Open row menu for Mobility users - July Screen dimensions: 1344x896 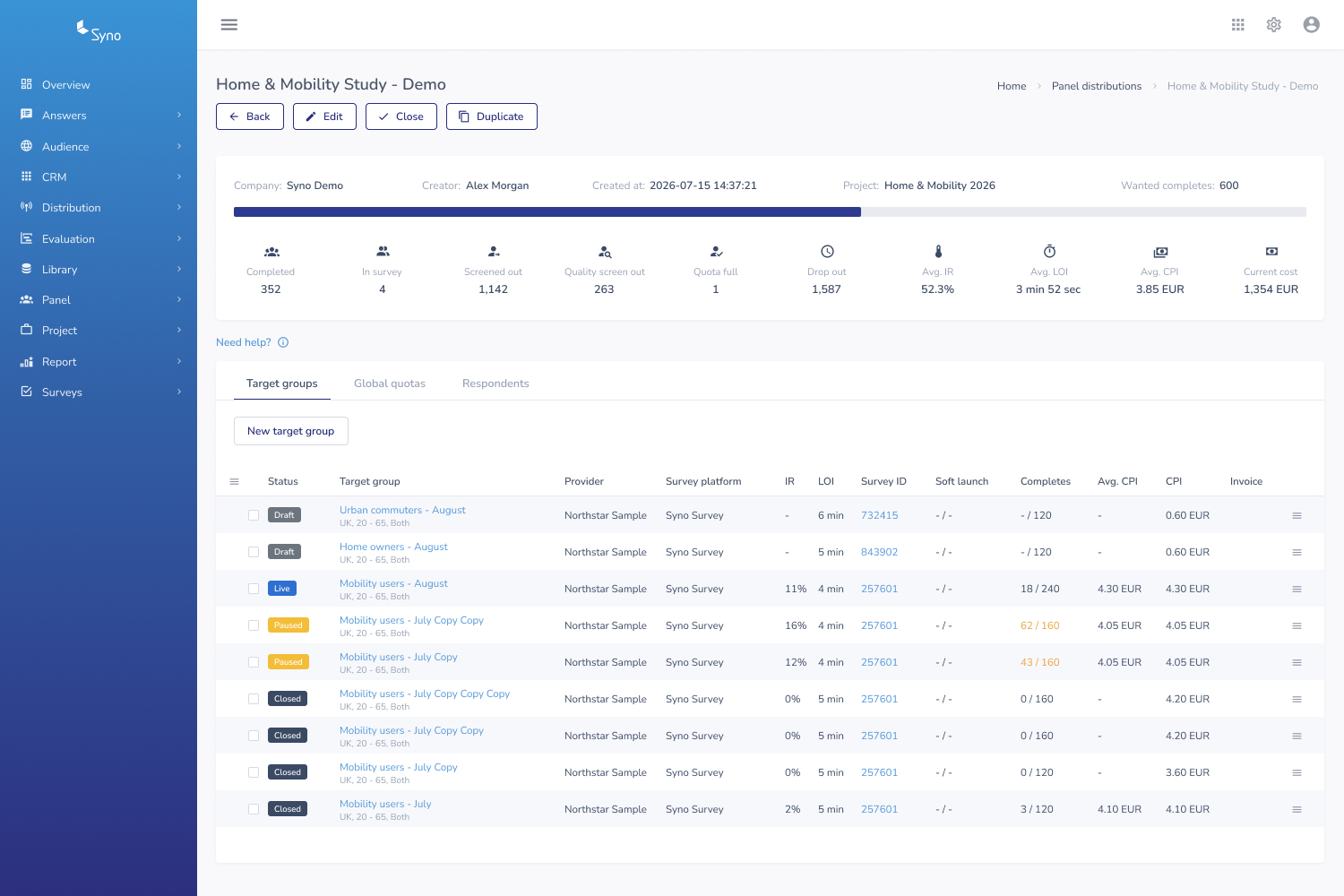point(1297,809)
